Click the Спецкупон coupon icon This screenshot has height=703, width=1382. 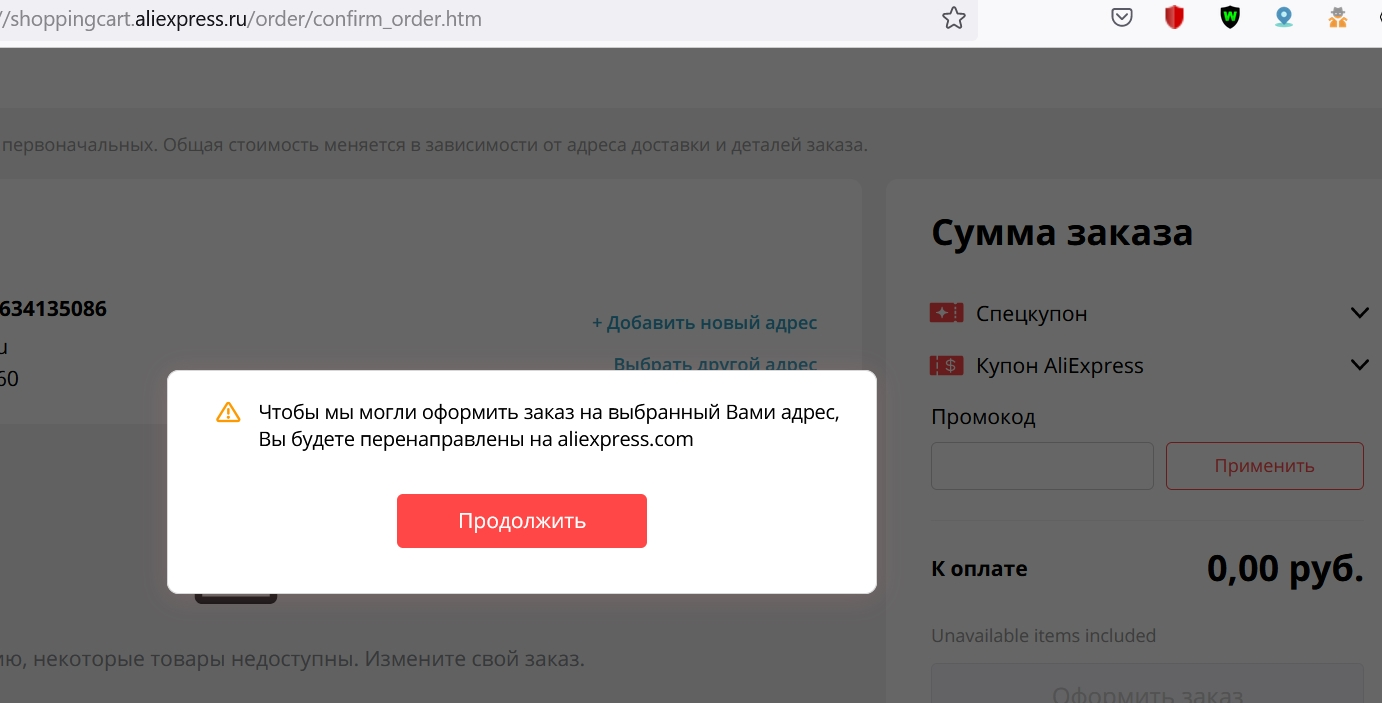tap(946, 313)
